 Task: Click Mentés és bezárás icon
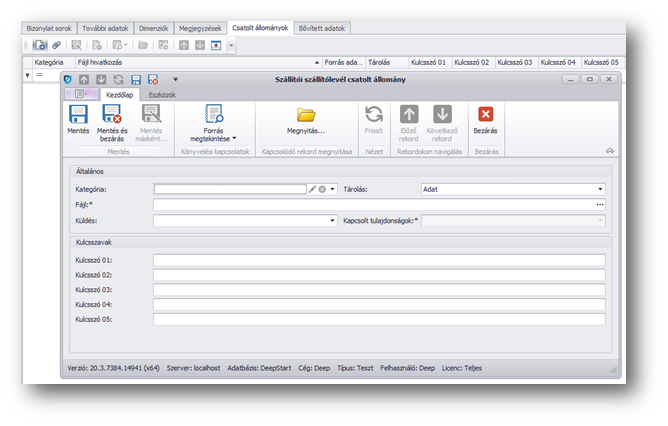tap(112, 115)
